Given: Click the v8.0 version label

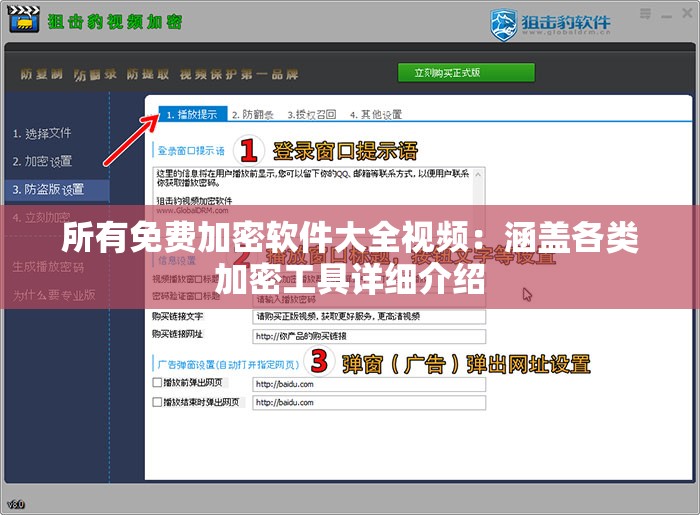Looking at the screenshot, I should tap(16, 504).
